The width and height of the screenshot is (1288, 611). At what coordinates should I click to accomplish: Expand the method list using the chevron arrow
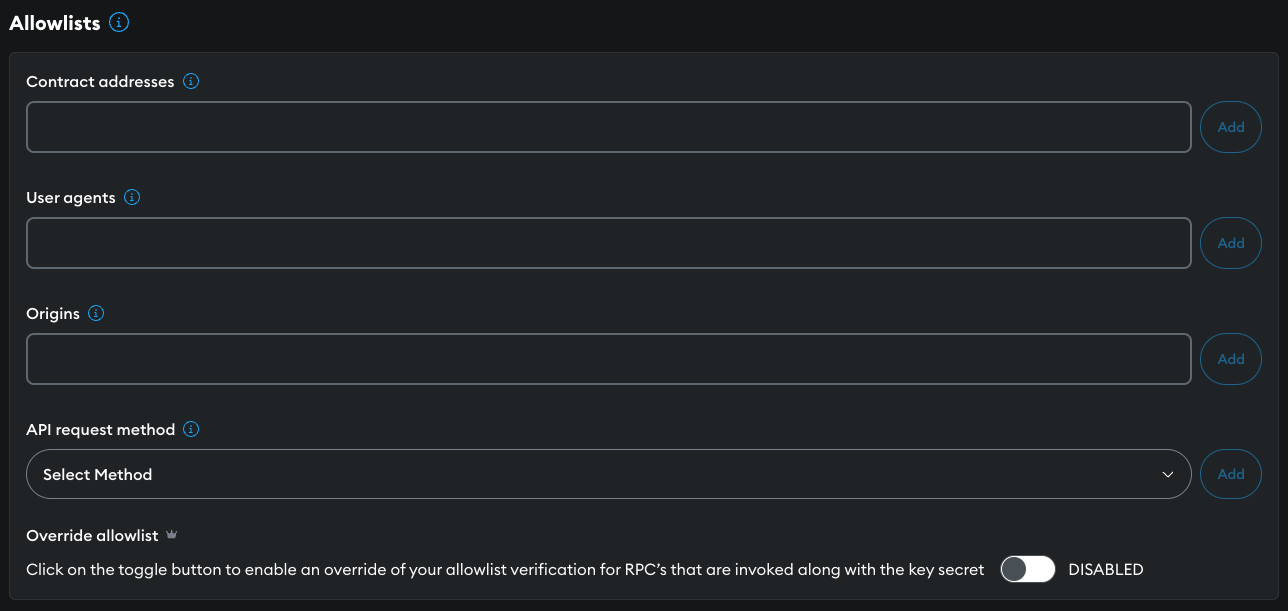1167,474
